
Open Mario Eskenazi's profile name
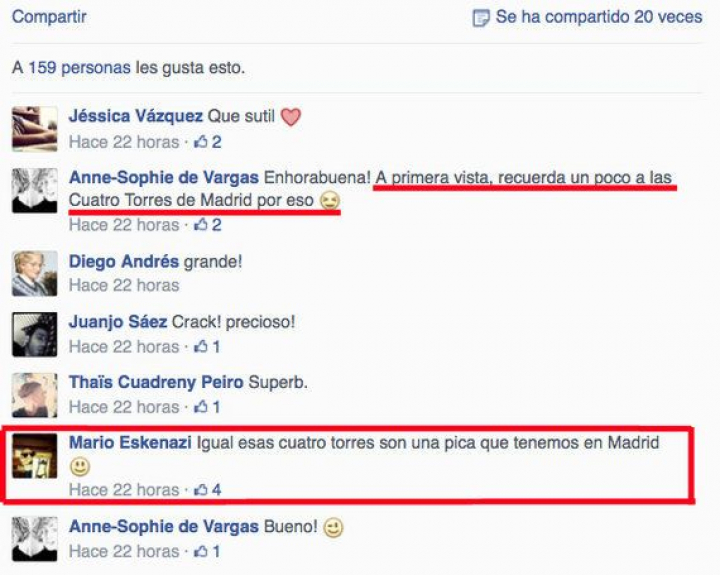pos(130,443)
